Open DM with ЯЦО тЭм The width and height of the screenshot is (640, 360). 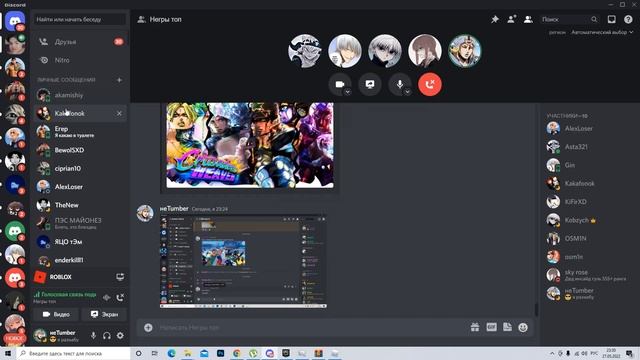click(x=80, y=242)
